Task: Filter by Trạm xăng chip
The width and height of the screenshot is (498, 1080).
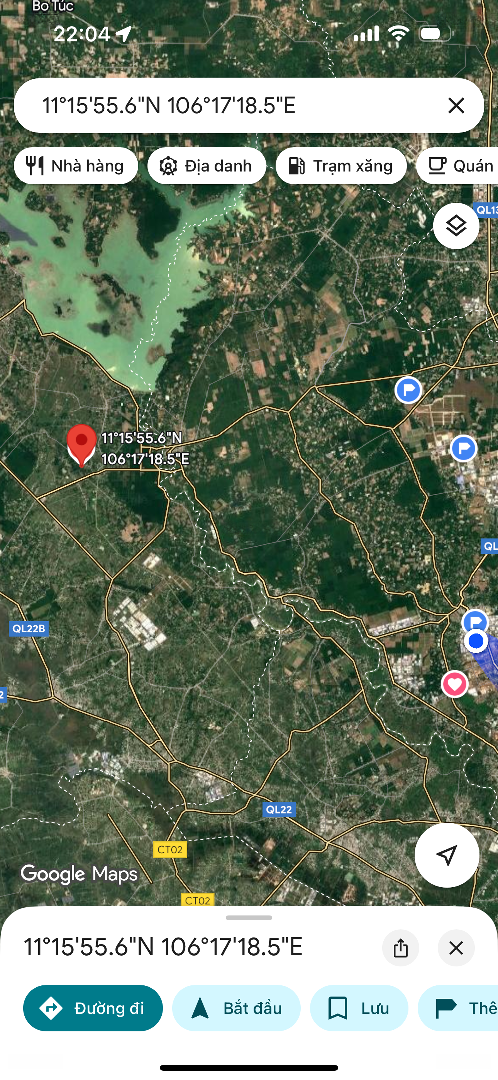Action: point(341,165)
